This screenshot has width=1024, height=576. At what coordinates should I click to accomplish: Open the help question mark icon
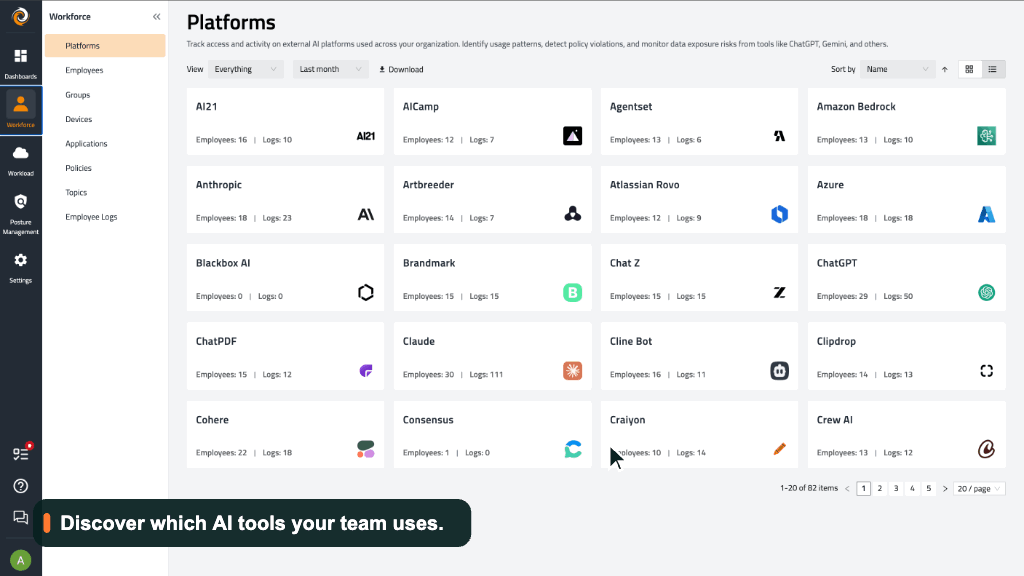tap(21, 486)
